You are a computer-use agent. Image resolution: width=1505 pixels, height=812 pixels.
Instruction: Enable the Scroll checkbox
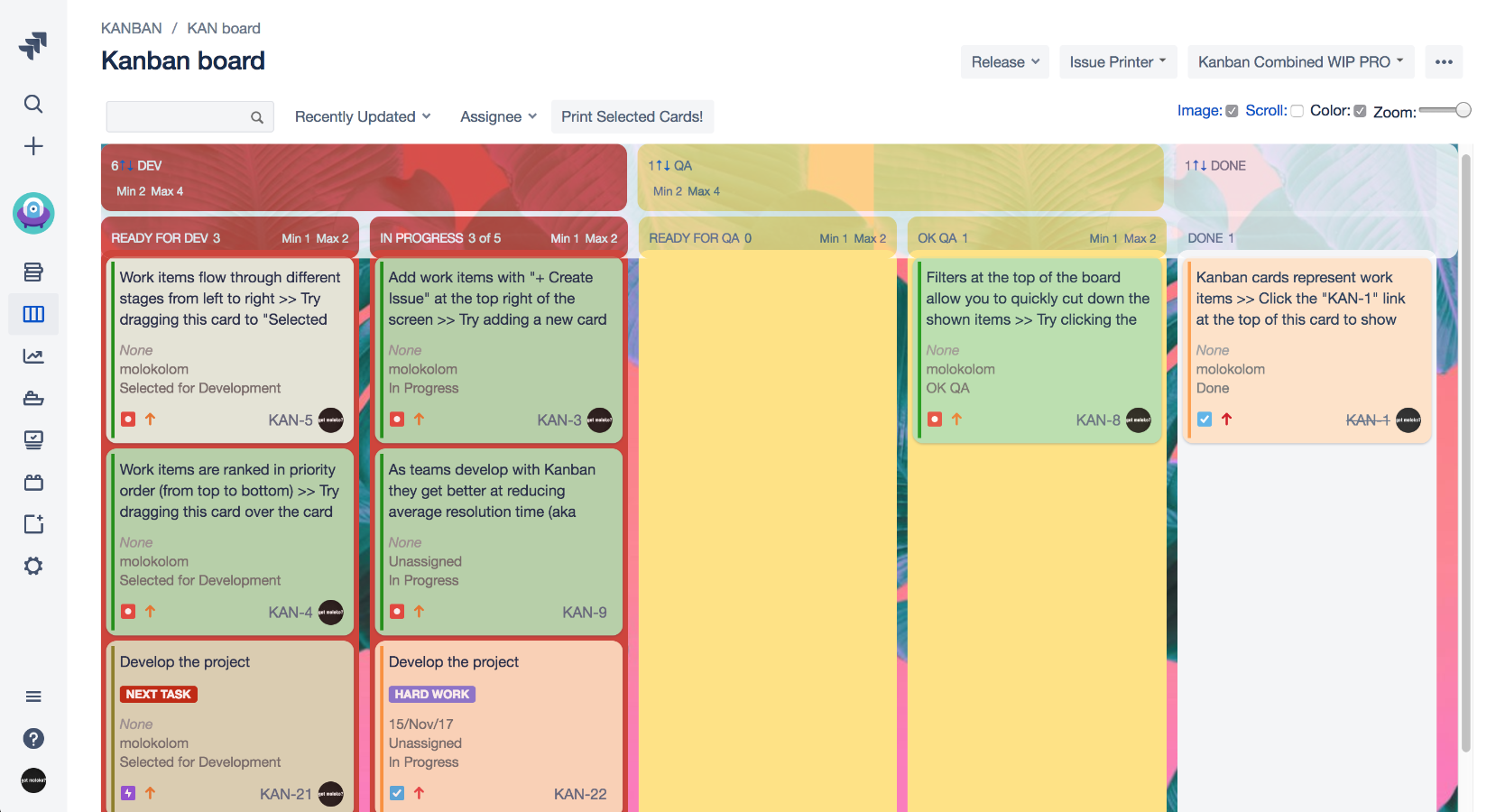(x=1297, y=110)
